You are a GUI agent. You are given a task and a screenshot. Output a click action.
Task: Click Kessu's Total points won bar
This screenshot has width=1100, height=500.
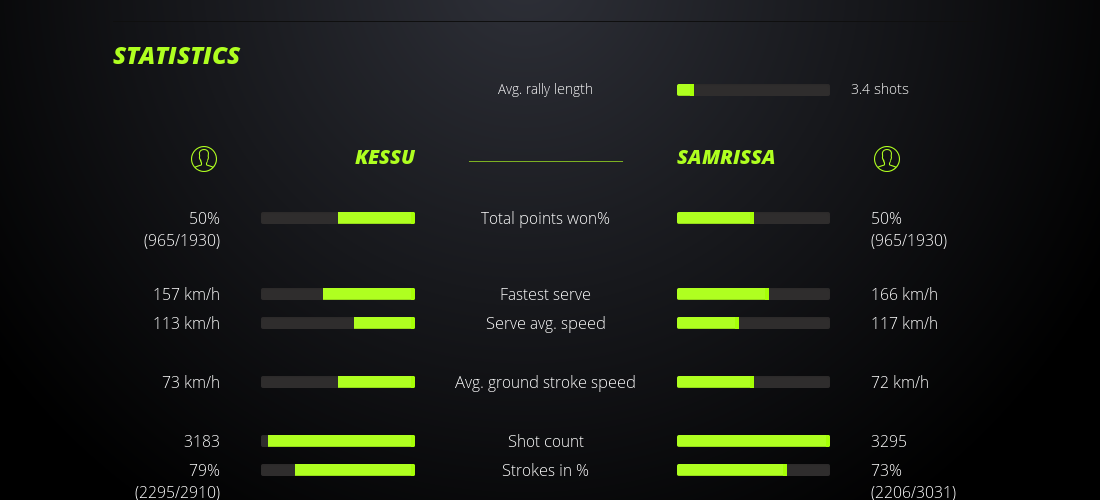click(x=338, y=218)
